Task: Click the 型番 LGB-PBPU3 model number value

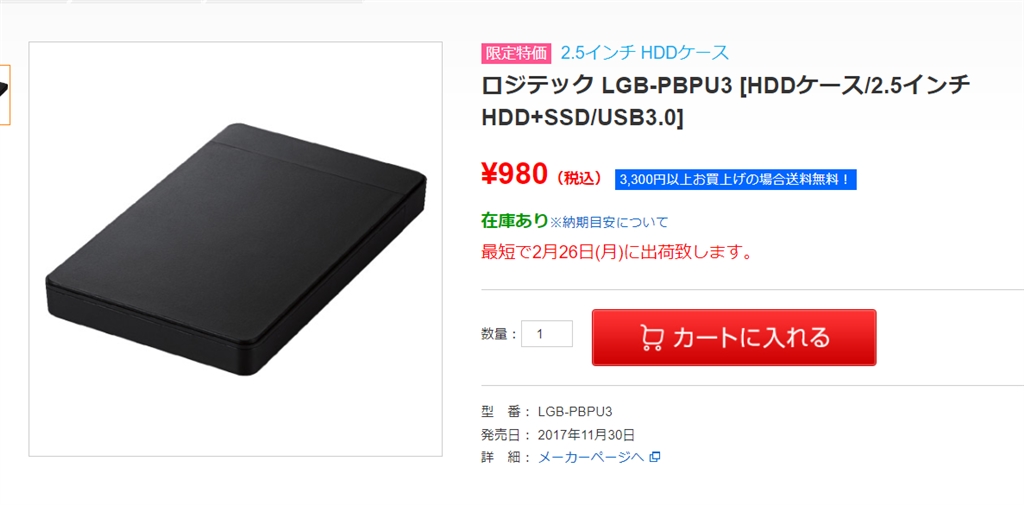Action: point(575,412)
